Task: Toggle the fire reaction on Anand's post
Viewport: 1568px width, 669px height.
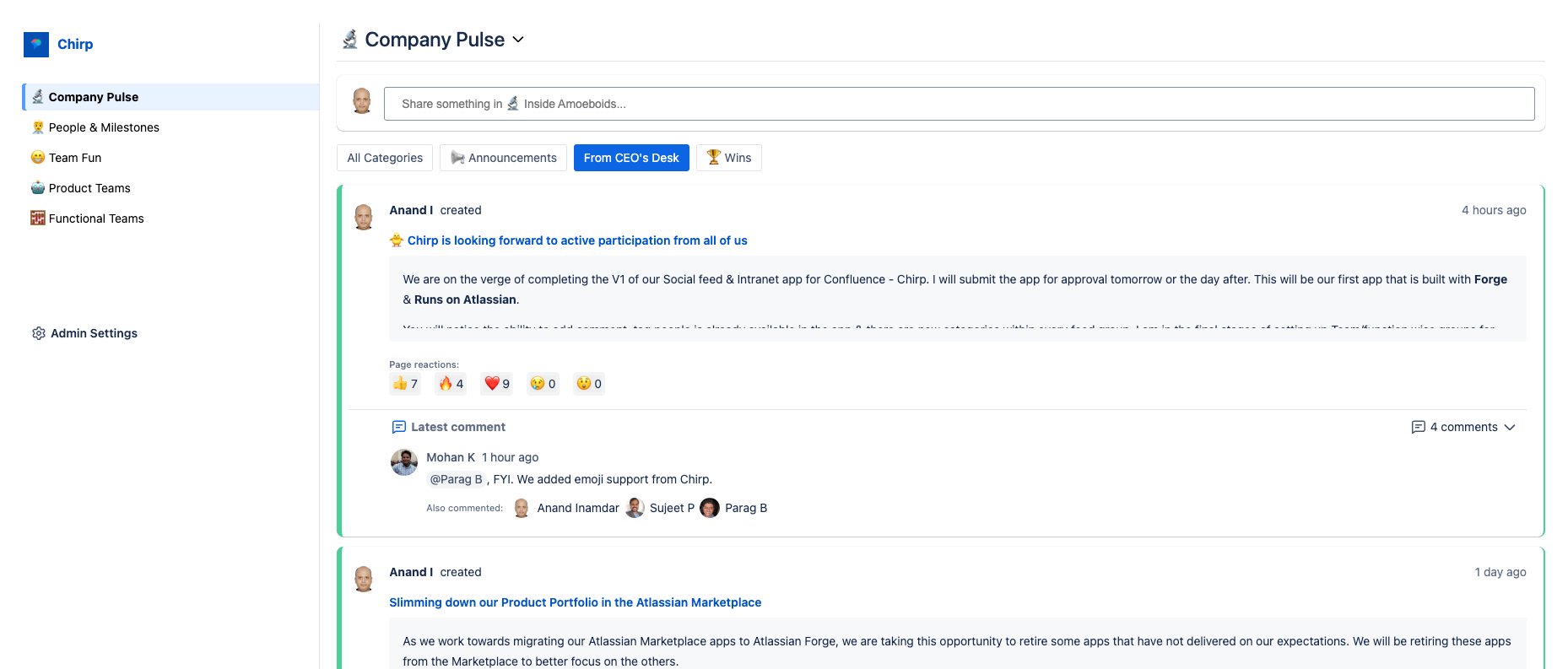Action: (x=450, y=383)
